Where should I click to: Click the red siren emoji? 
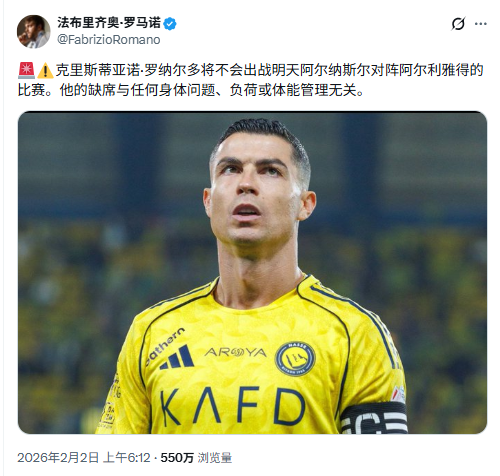[x=26, y=70]
